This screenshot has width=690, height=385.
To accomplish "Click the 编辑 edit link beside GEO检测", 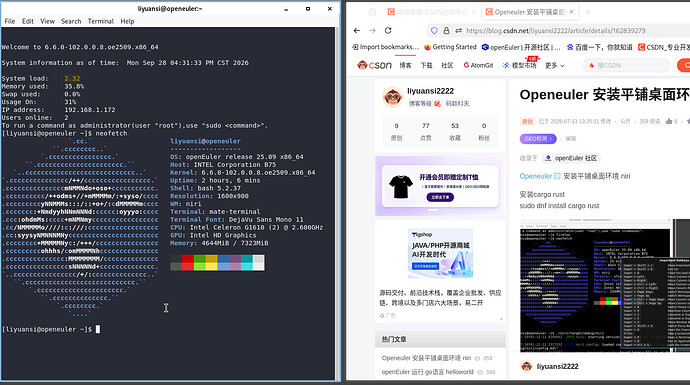I will pos(571,139).
